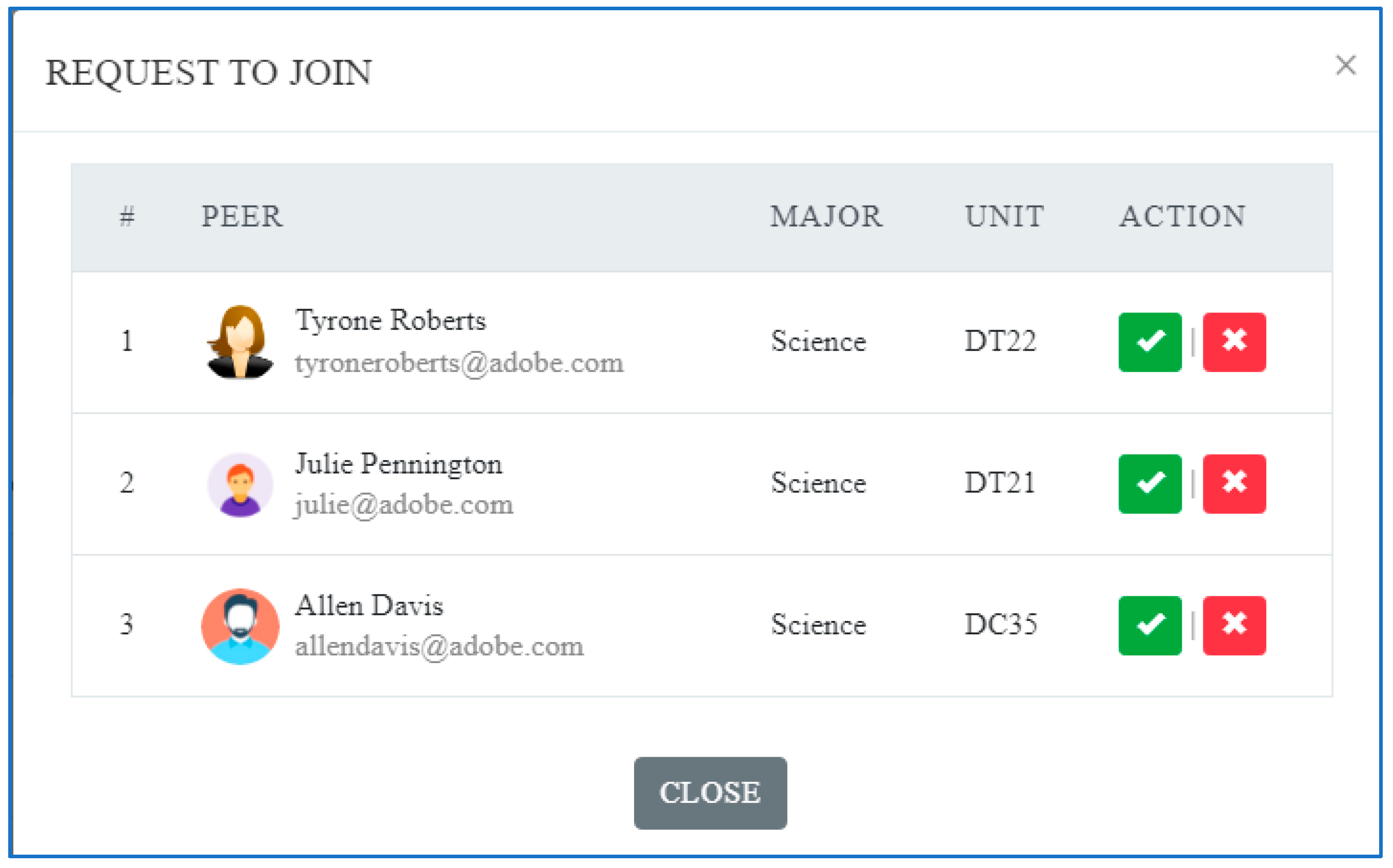
Task: Select the Allen Davis name text
Action: click(x=368, y=606)
